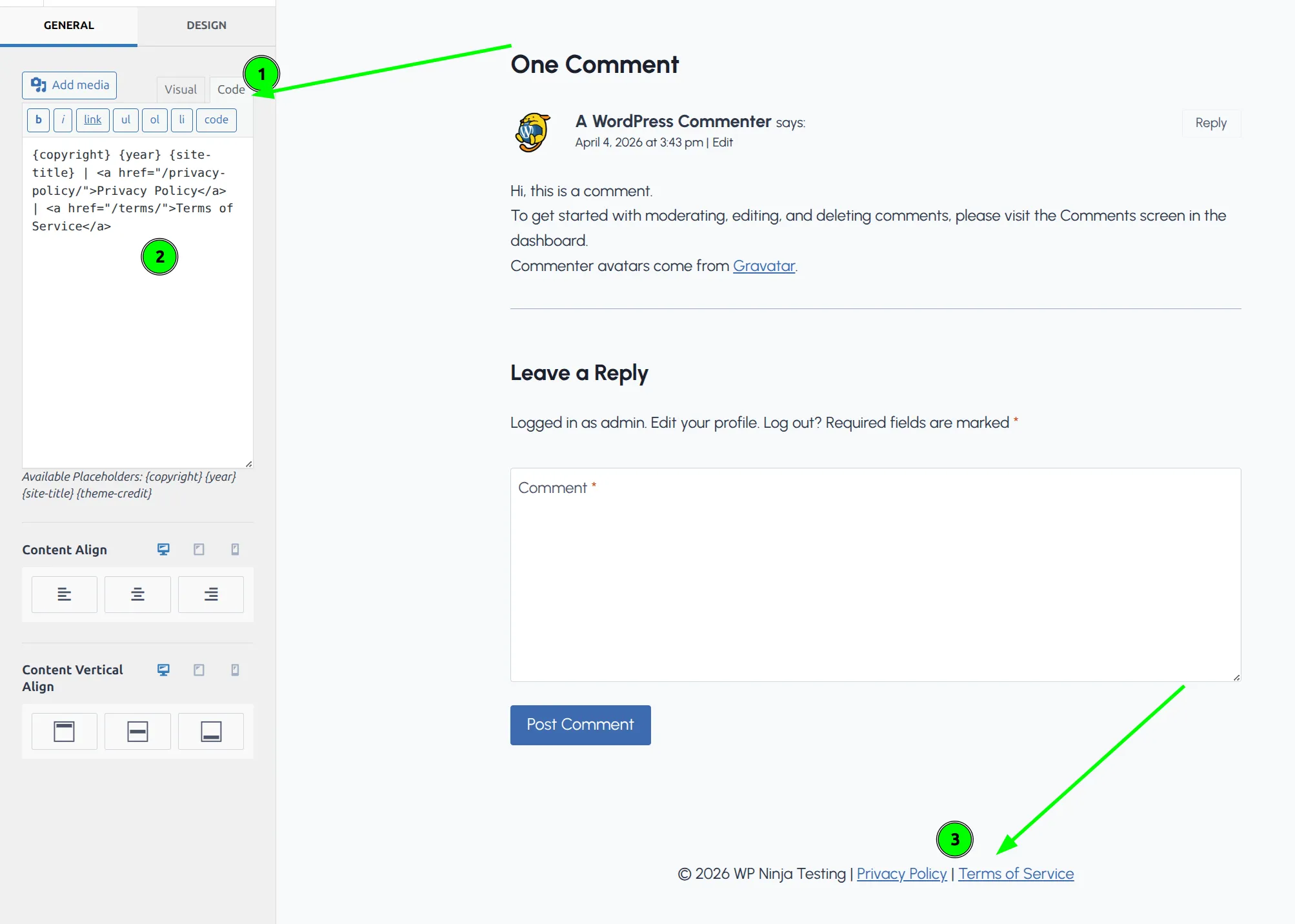Insert an ordered list with the ol button
This screenshot has height=924, width=1295.
point(154,120)
